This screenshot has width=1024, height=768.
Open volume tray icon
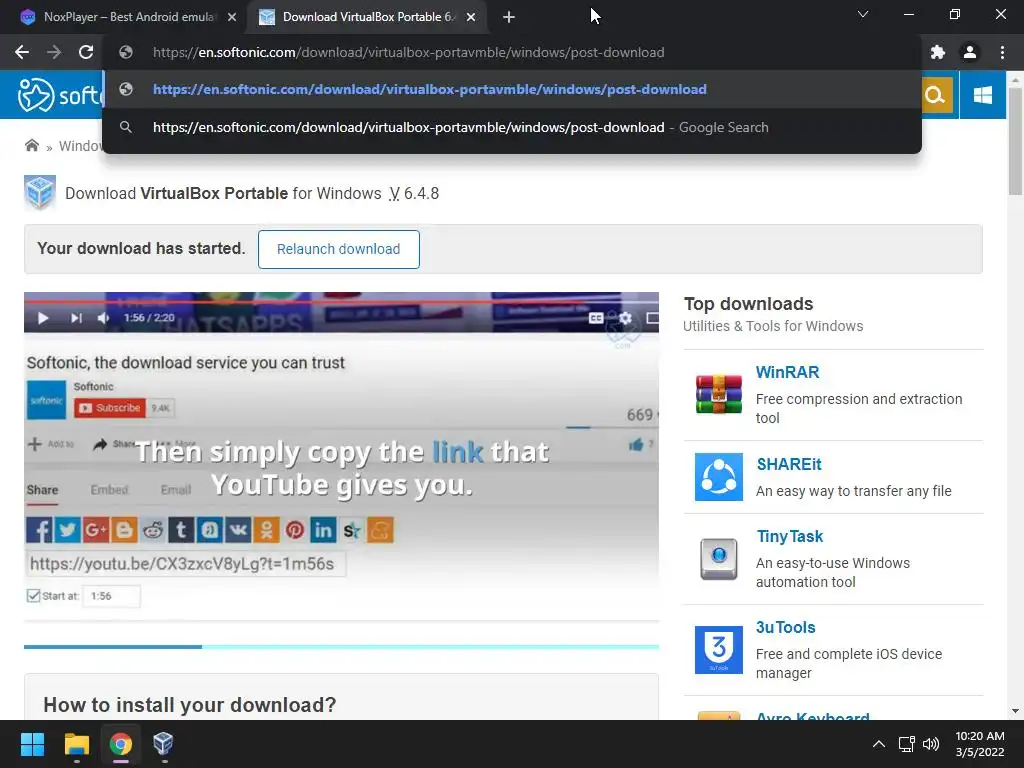(931, 744)
